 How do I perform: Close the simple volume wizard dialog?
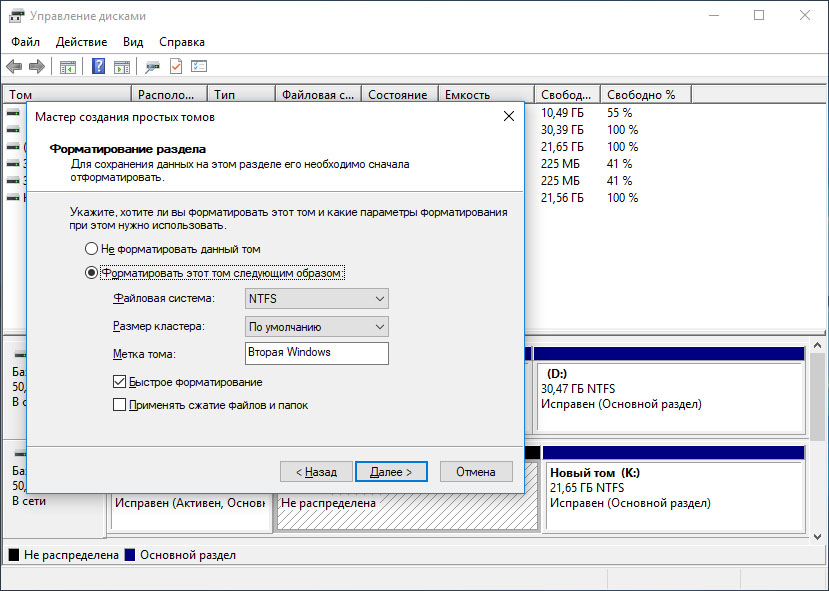509,116
